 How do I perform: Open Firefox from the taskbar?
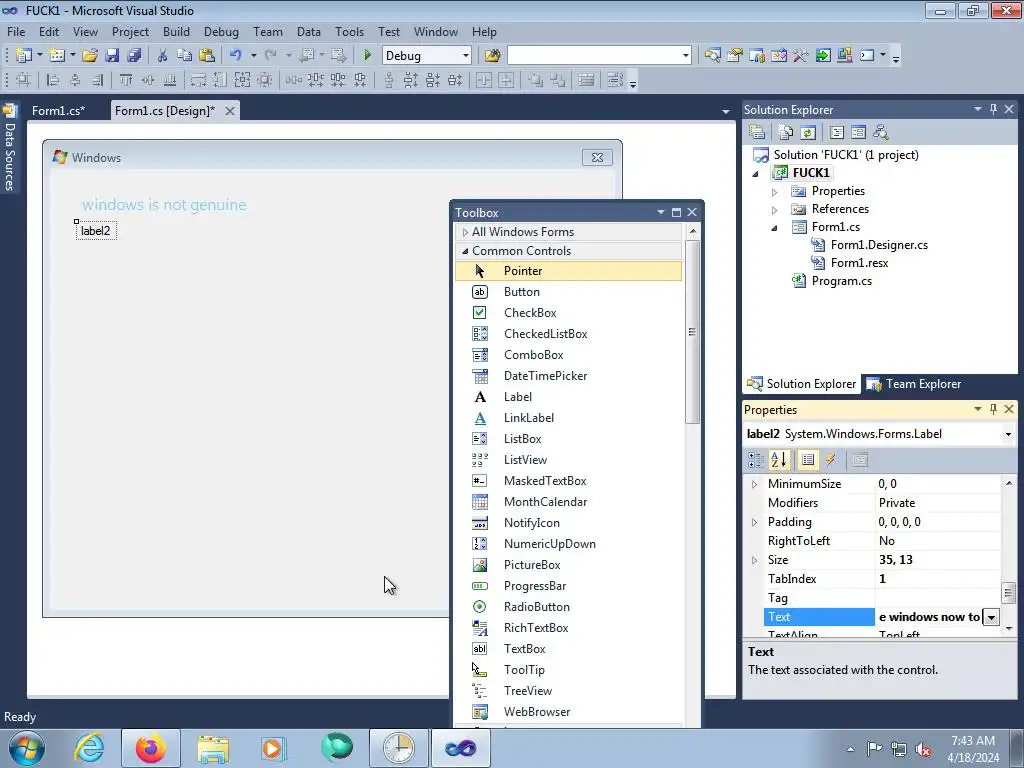click(x=150, y=748)
